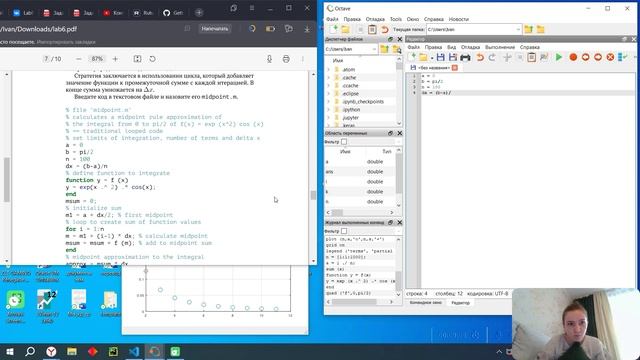Enable filter checkbox in command history panel
This screenshot has width=640, height=360.
(344, 231)
